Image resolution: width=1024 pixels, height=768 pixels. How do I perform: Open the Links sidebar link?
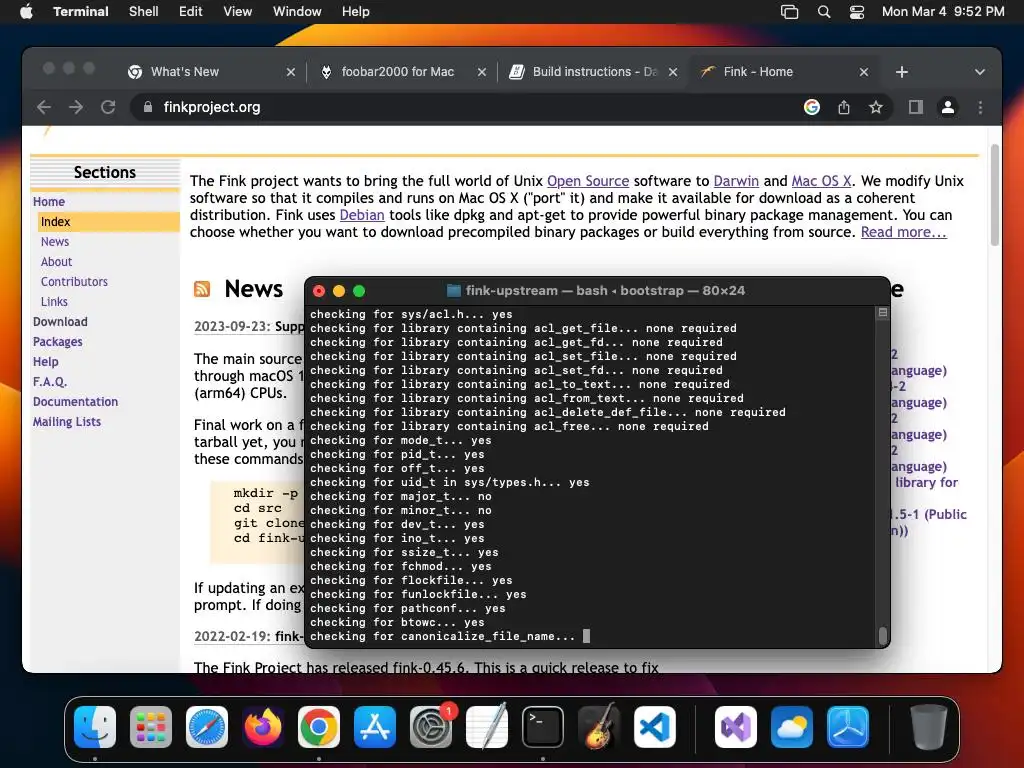tap(54, 302)
